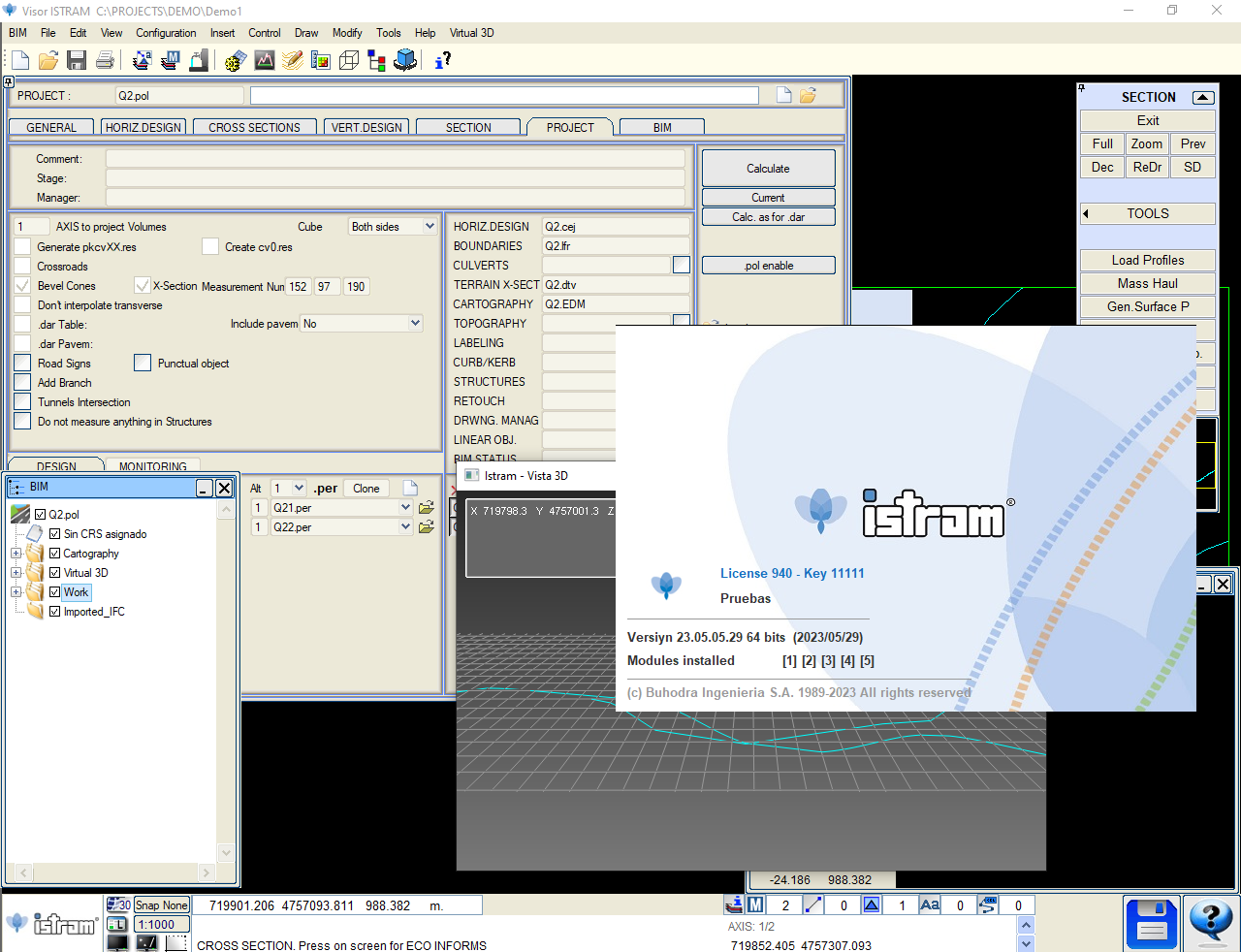Click the microscope-style toolbar icon
Image resolution: width=1241 pixels, height=952 pixels.
pyautogui.click(x=198, y=60)
